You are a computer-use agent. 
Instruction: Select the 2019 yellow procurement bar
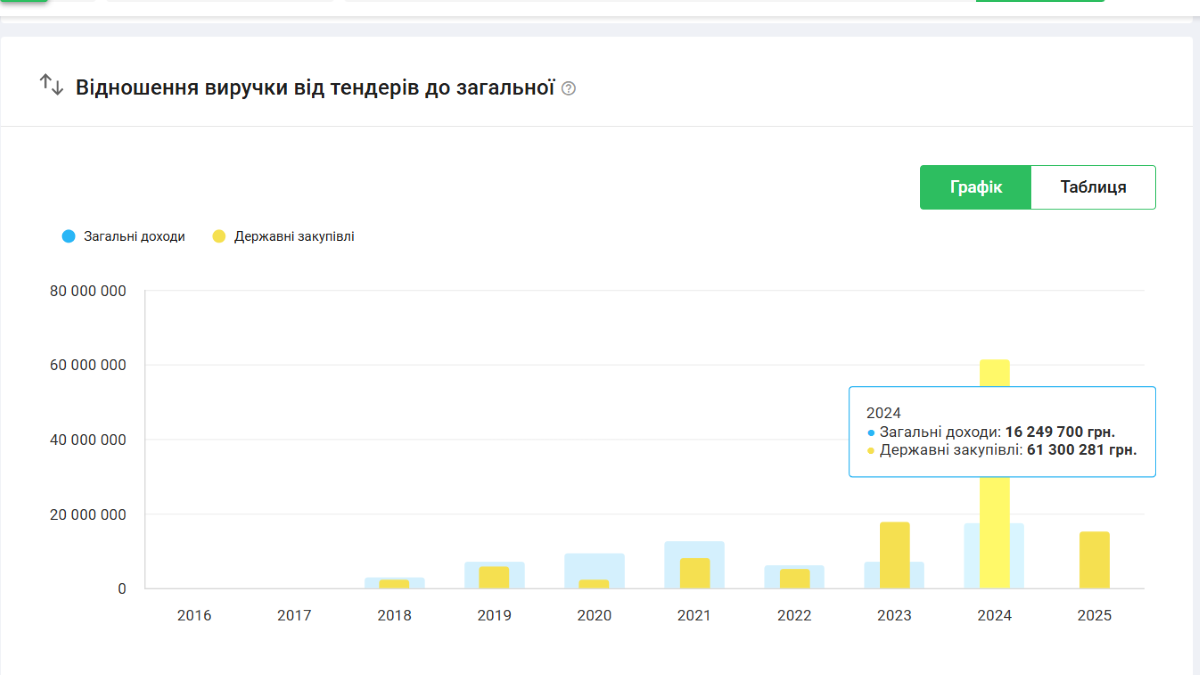(x=494, y=578)
